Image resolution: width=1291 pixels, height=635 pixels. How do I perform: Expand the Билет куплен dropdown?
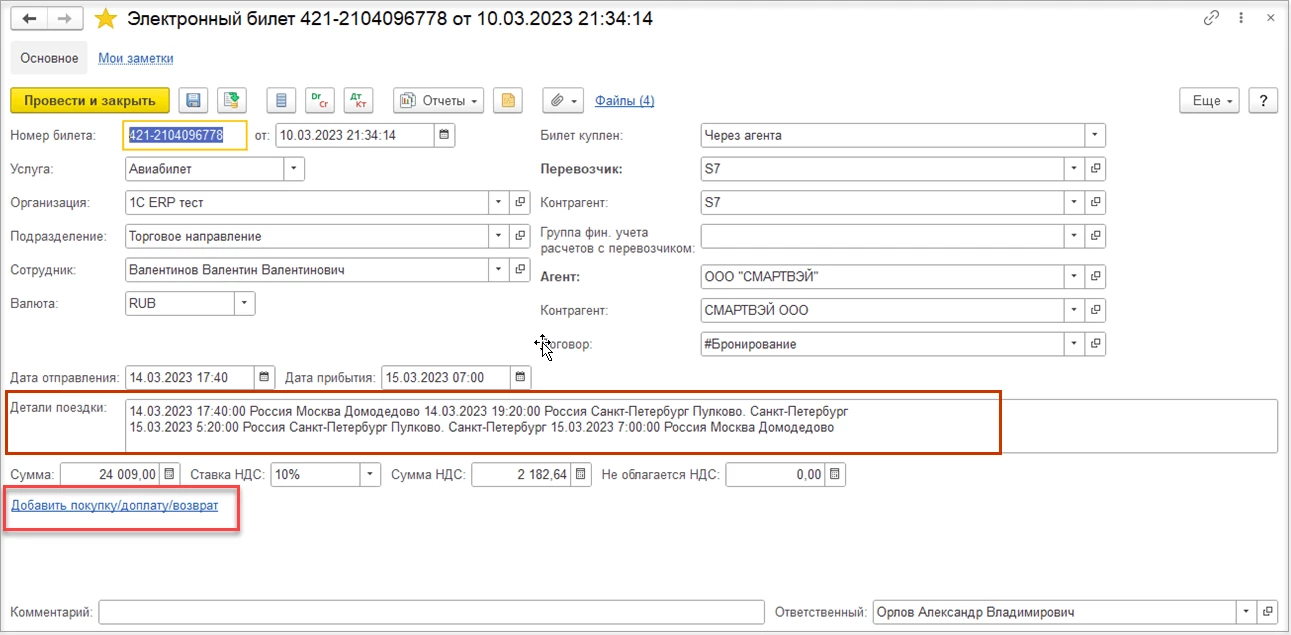coord(1095,135)
